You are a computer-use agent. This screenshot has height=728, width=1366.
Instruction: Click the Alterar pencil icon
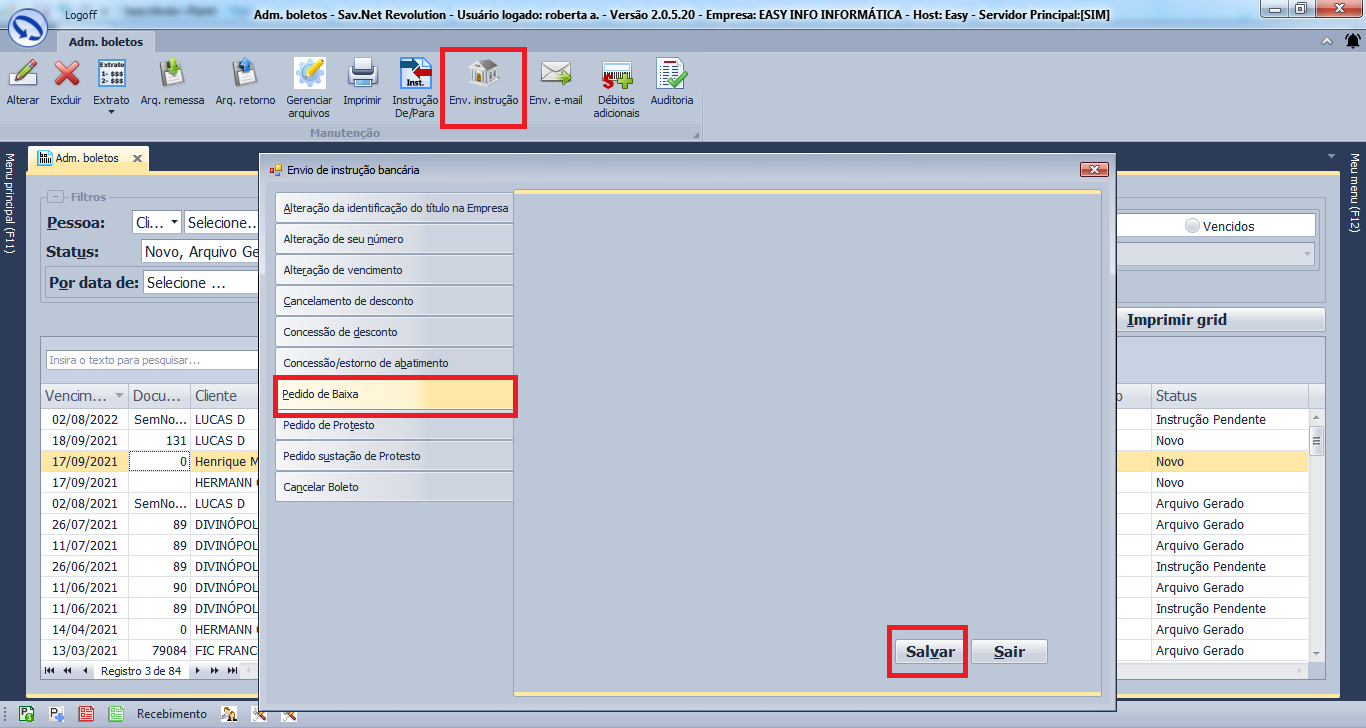(22, 74)
